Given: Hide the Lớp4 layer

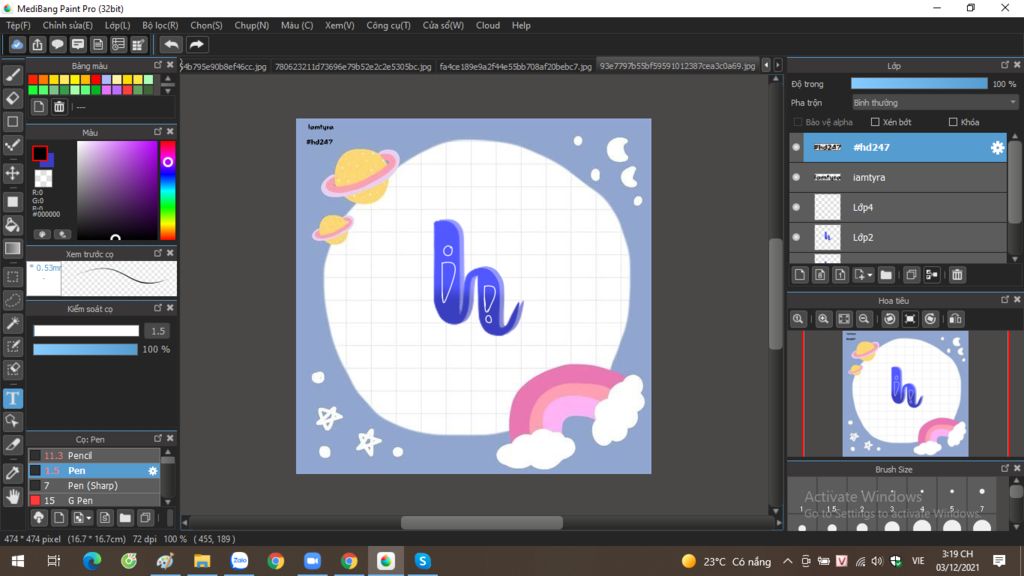Looking at the screenshot, I should [x=796, y=207].
